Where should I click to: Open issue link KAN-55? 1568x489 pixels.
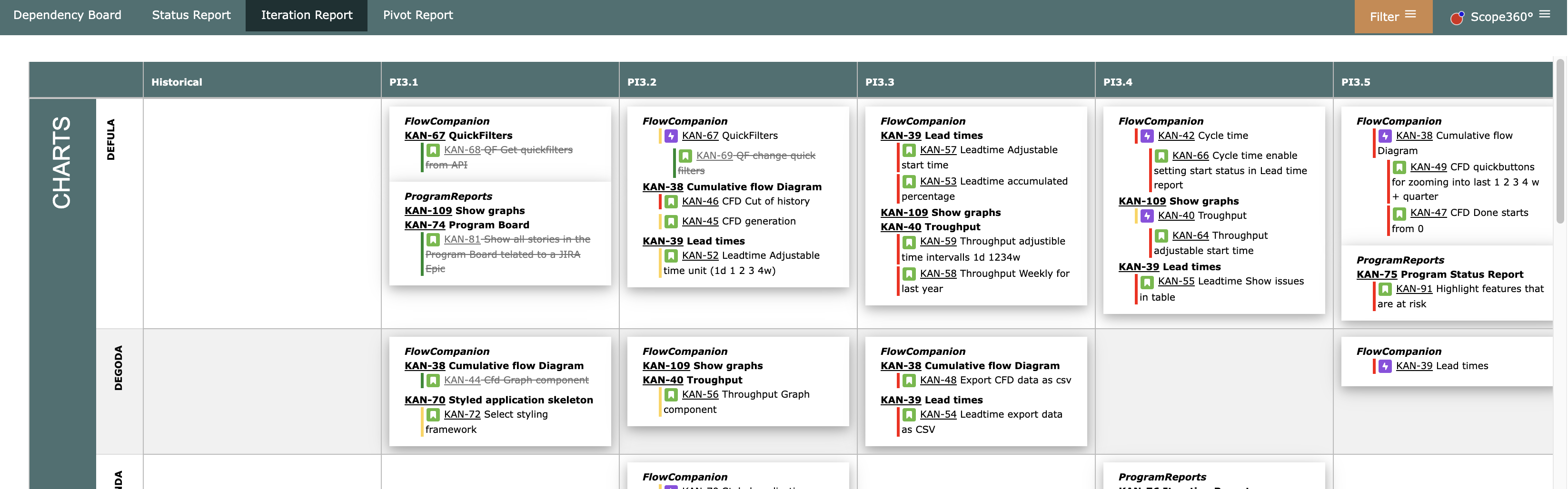[x=1176, y=281]
